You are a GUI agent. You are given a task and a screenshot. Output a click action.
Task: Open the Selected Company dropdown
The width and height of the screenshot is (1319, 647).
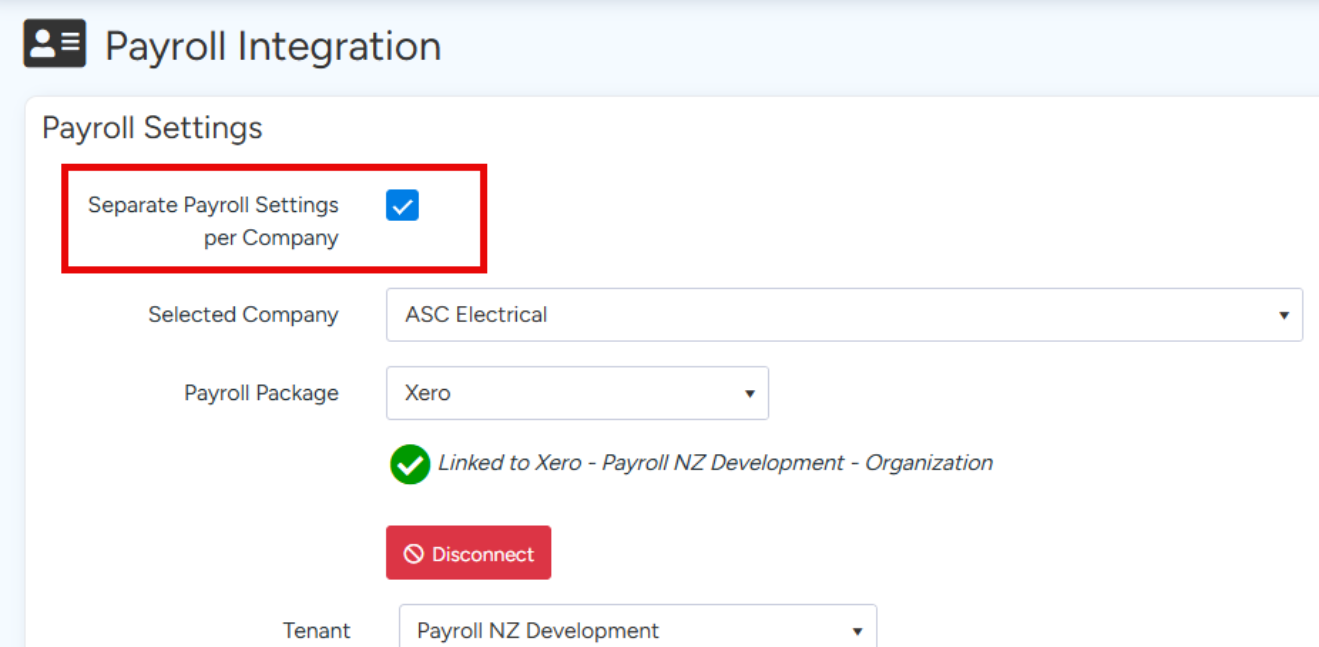click(x=843, y=315)
